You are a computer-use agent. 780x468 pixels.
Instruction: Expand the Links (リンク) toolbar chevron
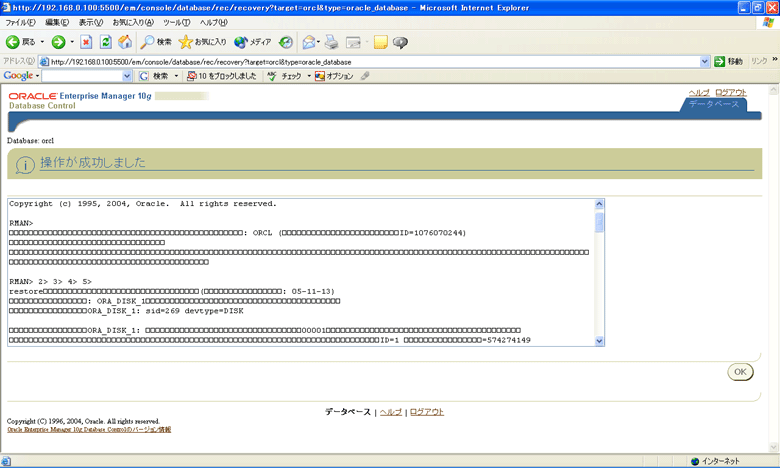775,60
